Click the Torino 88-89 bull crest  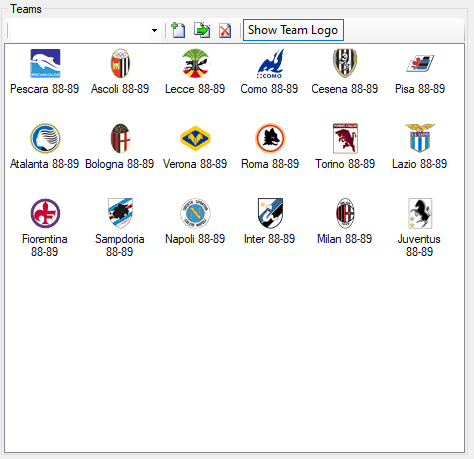coord(345,138)
